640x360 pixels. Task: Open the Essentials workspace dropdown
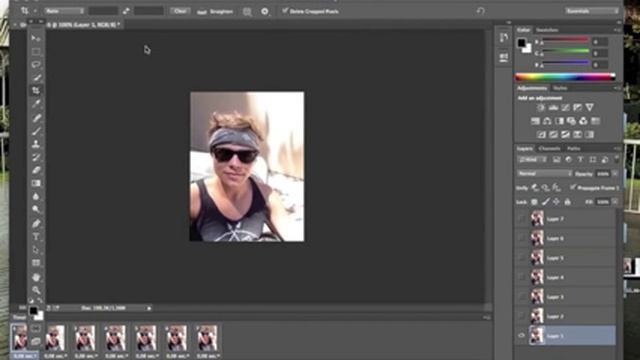pos(591,11)
